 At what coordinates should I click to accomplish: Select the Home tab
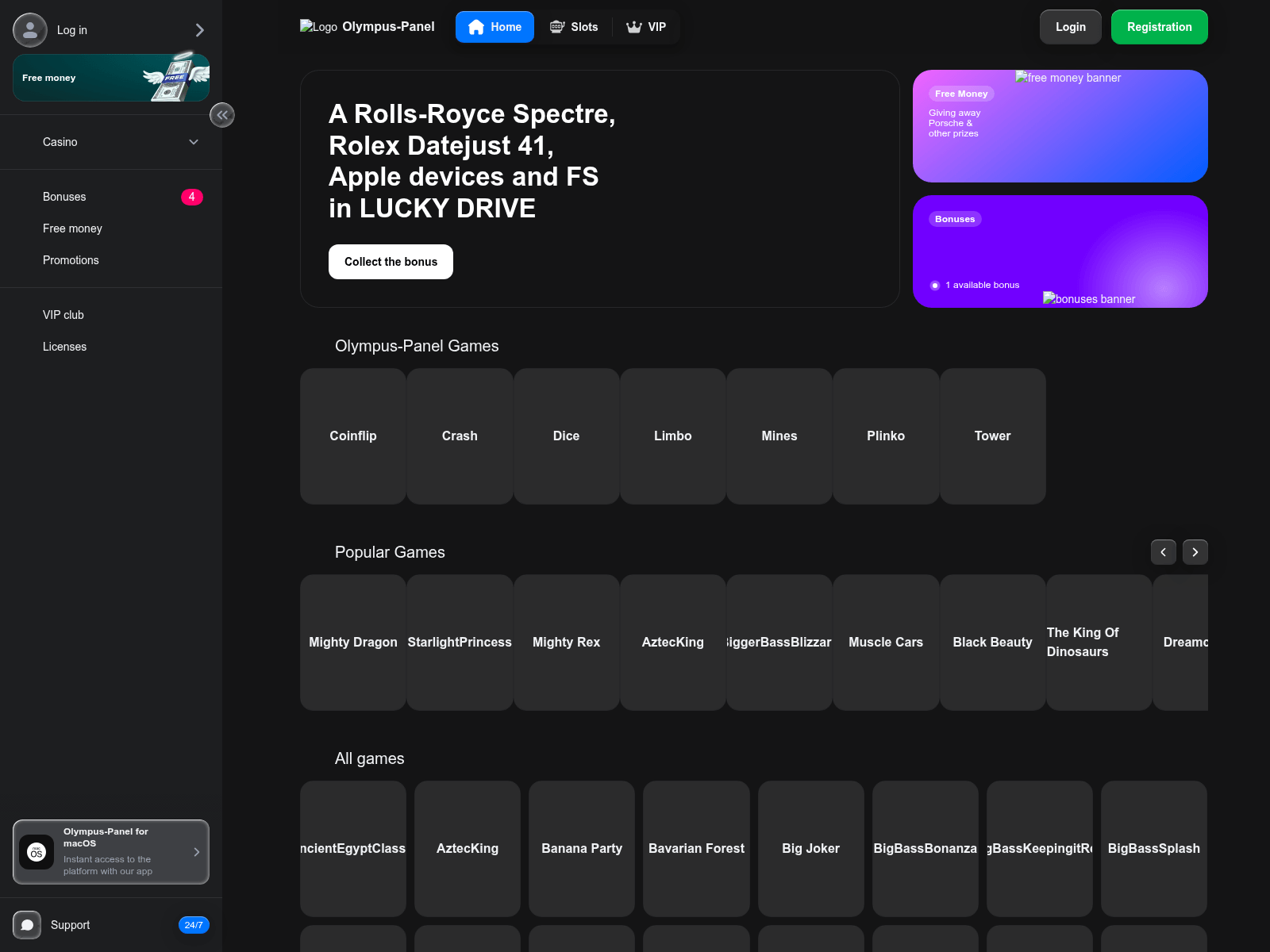coord(495,27)
